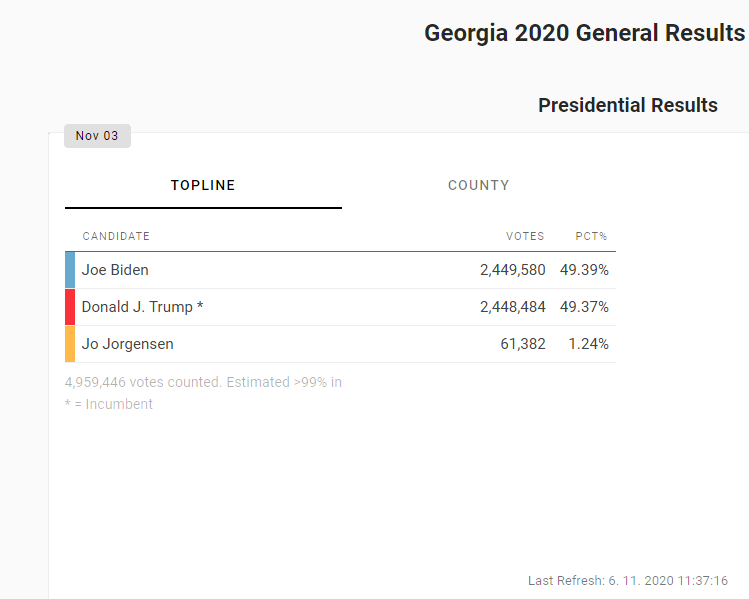This screenshot has height=599, width=749.
Task: Click the Last Refresh timestamp
Action: click(x=627, y=581)
